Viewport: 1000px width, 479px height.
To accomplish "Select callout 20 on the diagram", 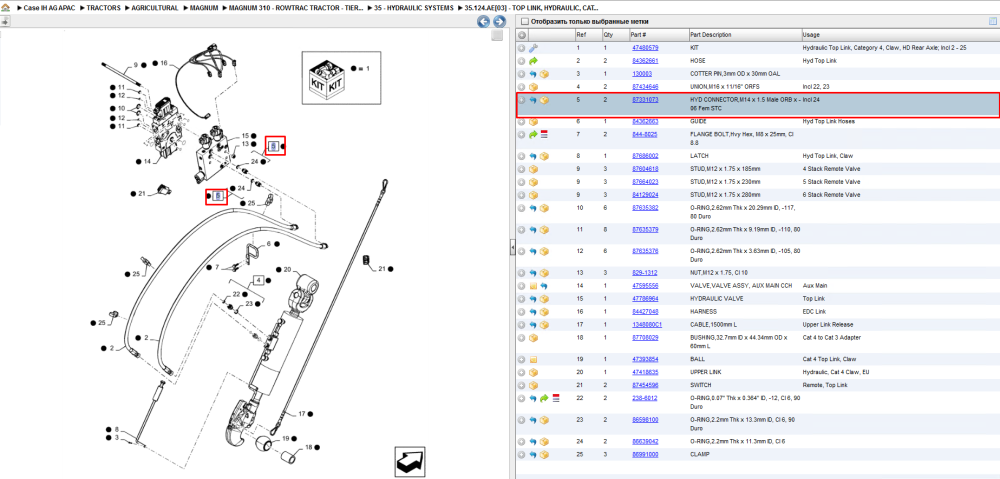I will tap(287, 269).
